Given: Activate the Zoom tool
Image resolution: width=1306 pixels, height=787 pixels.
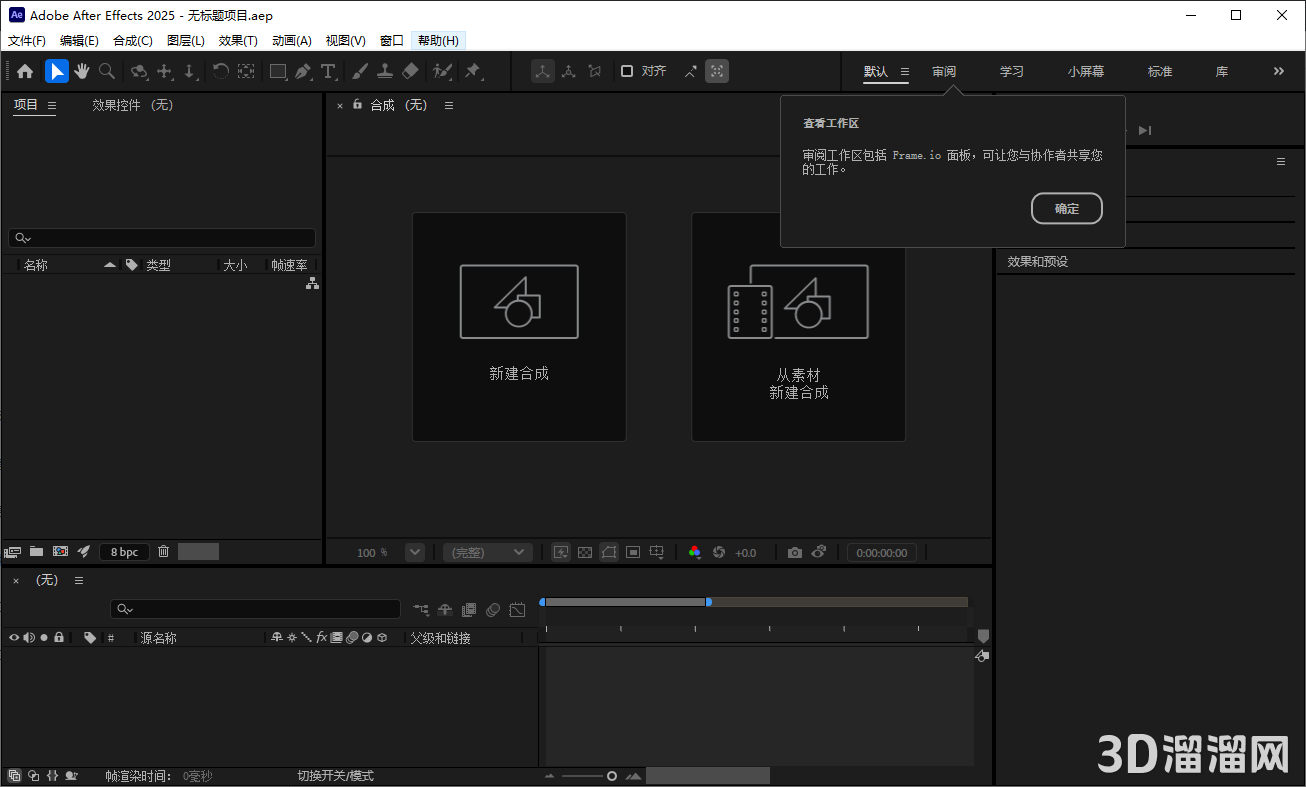Looking at the screenshot, I should [106, 71].
